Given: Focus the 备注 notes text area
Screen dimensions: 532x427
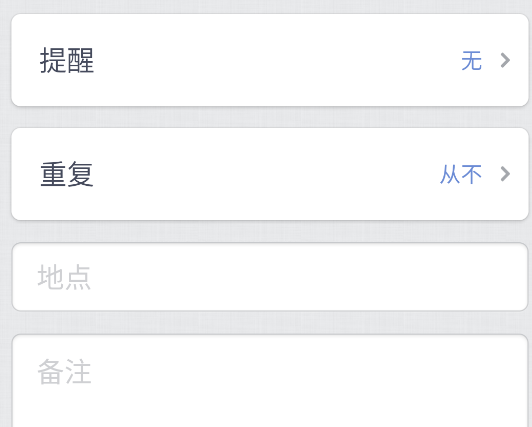Looking at the screenshot, I should 270,381.
